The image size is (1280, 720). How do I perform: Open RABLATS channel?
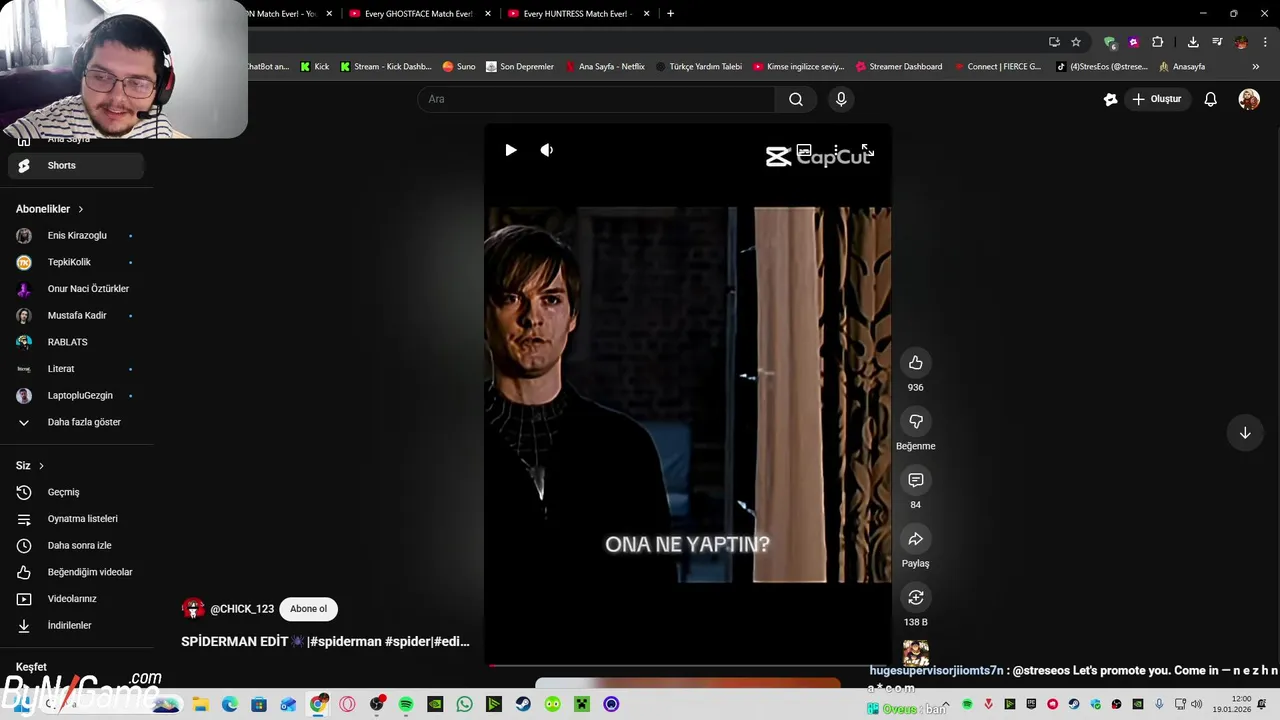[76, 342]
